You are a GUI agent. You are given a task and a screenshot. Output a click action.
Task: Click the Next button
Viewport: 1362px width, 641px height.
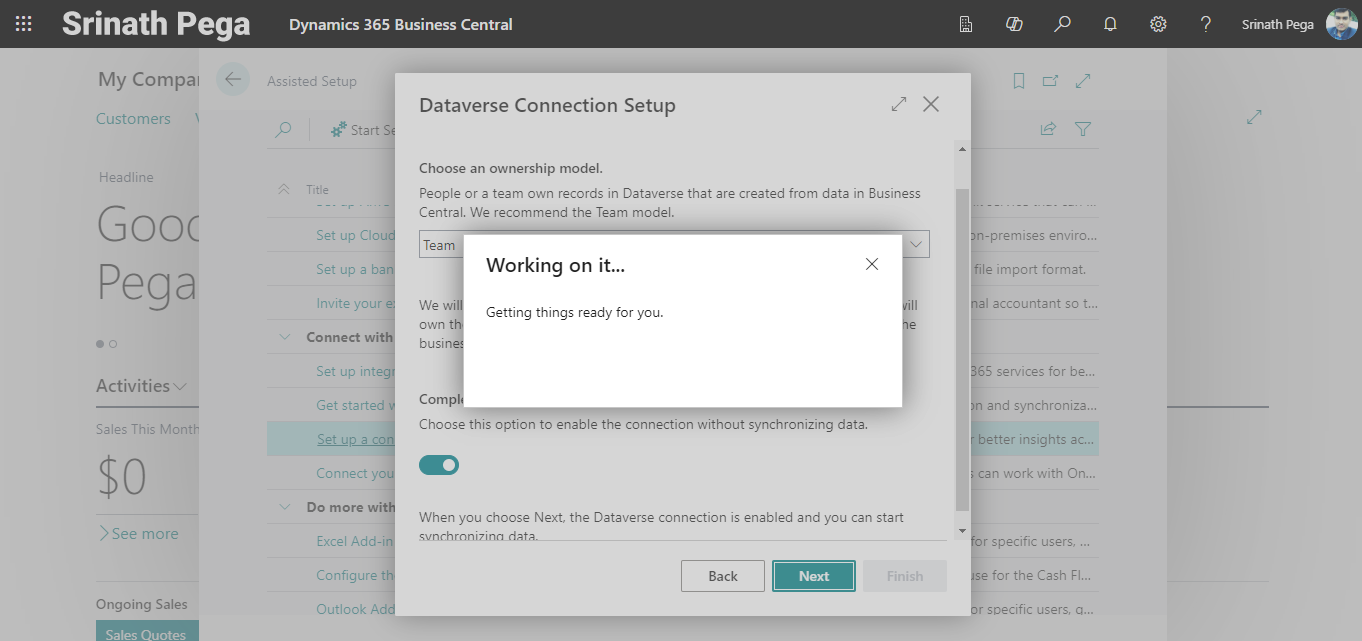click(x=813, y=576)
